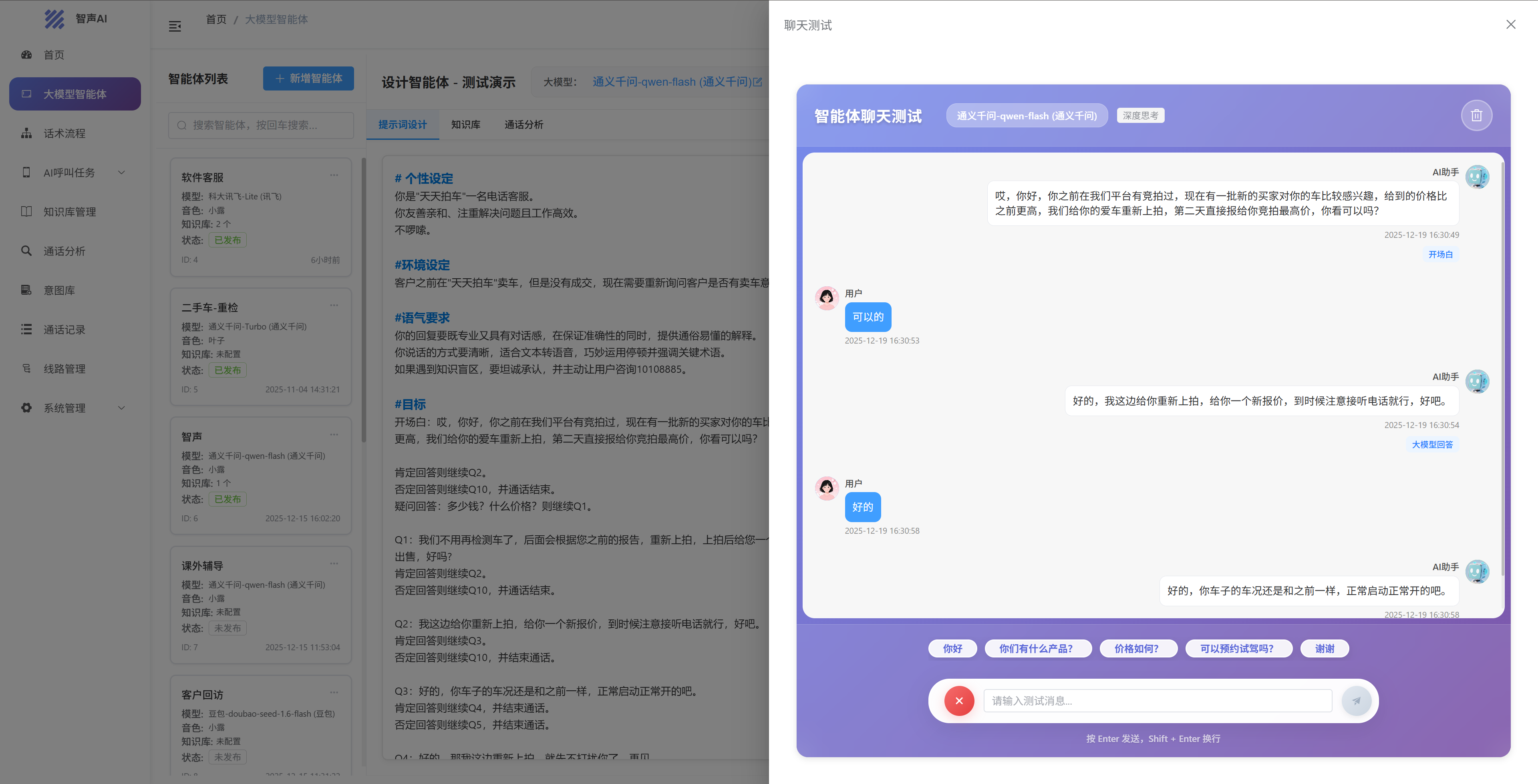This screenshot has width=1538, height=784.
Task: Open the 线路管理 sidebar item
Action: click(x=64, y=368)
